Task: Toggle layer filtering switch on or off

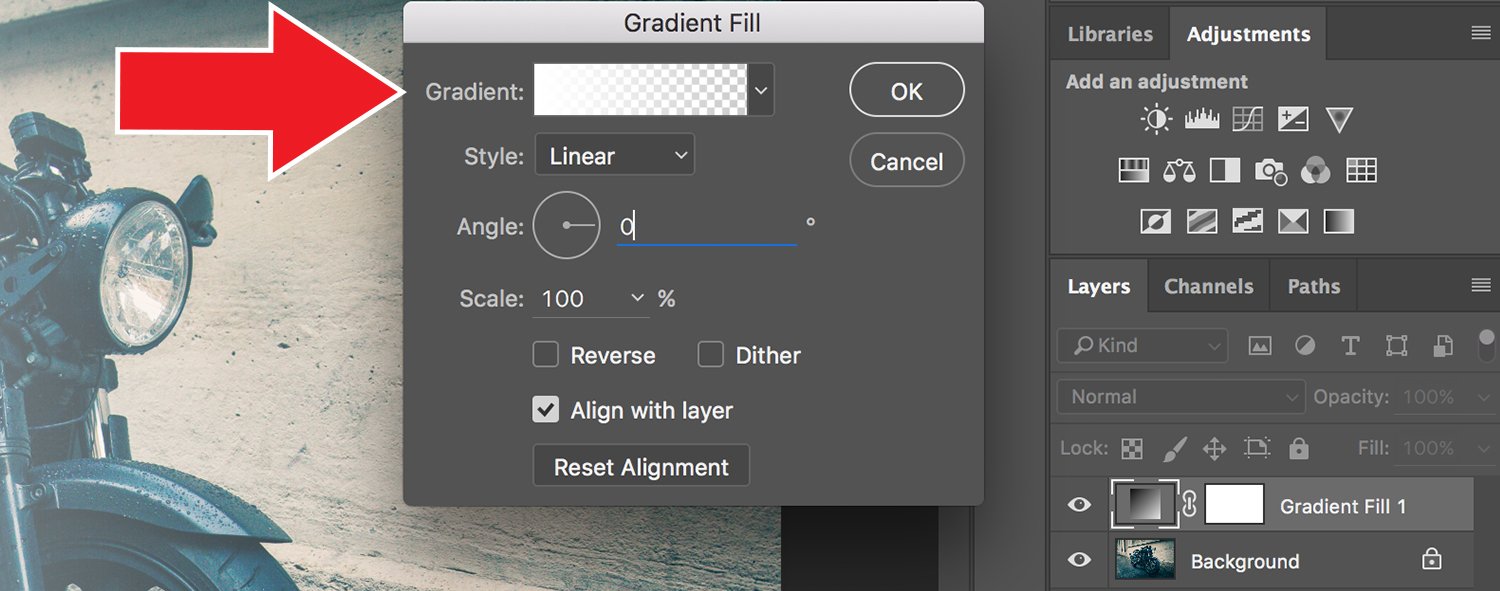Action: point(1485,343)
